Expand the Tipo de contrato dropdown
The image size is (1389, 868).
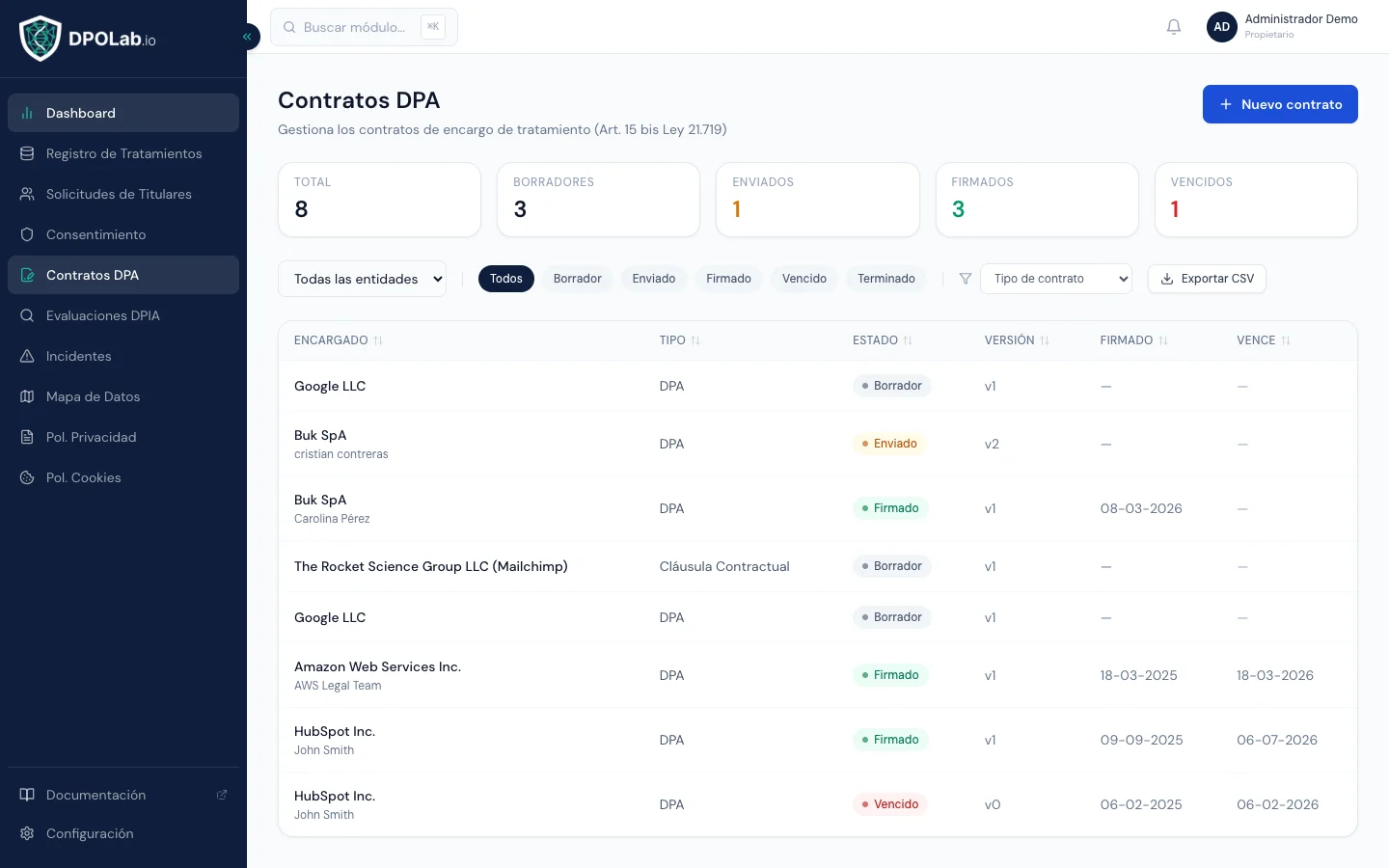point(1056,279)
